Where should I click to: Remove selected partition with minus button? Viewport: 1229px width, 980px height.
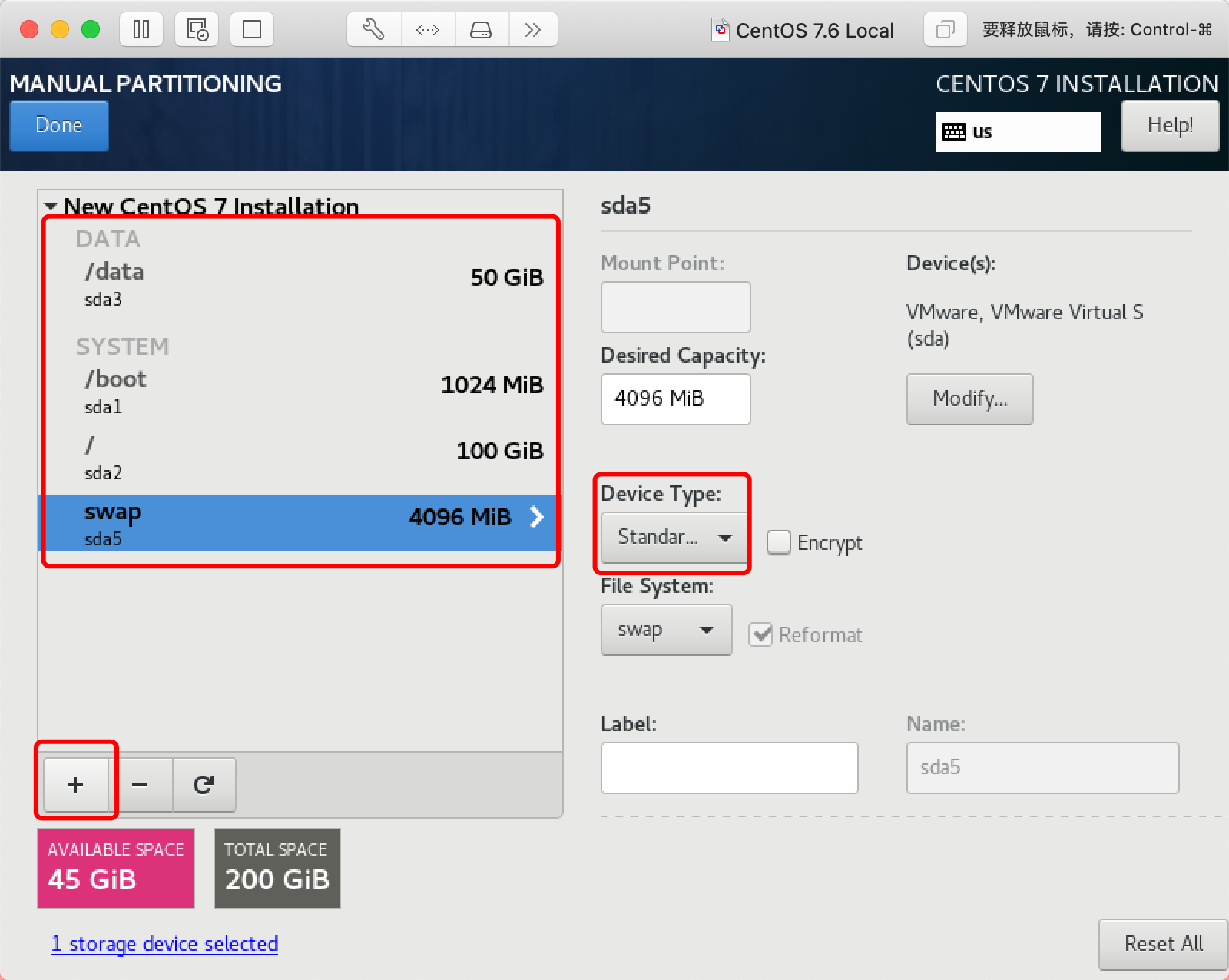tap(140, 784)
